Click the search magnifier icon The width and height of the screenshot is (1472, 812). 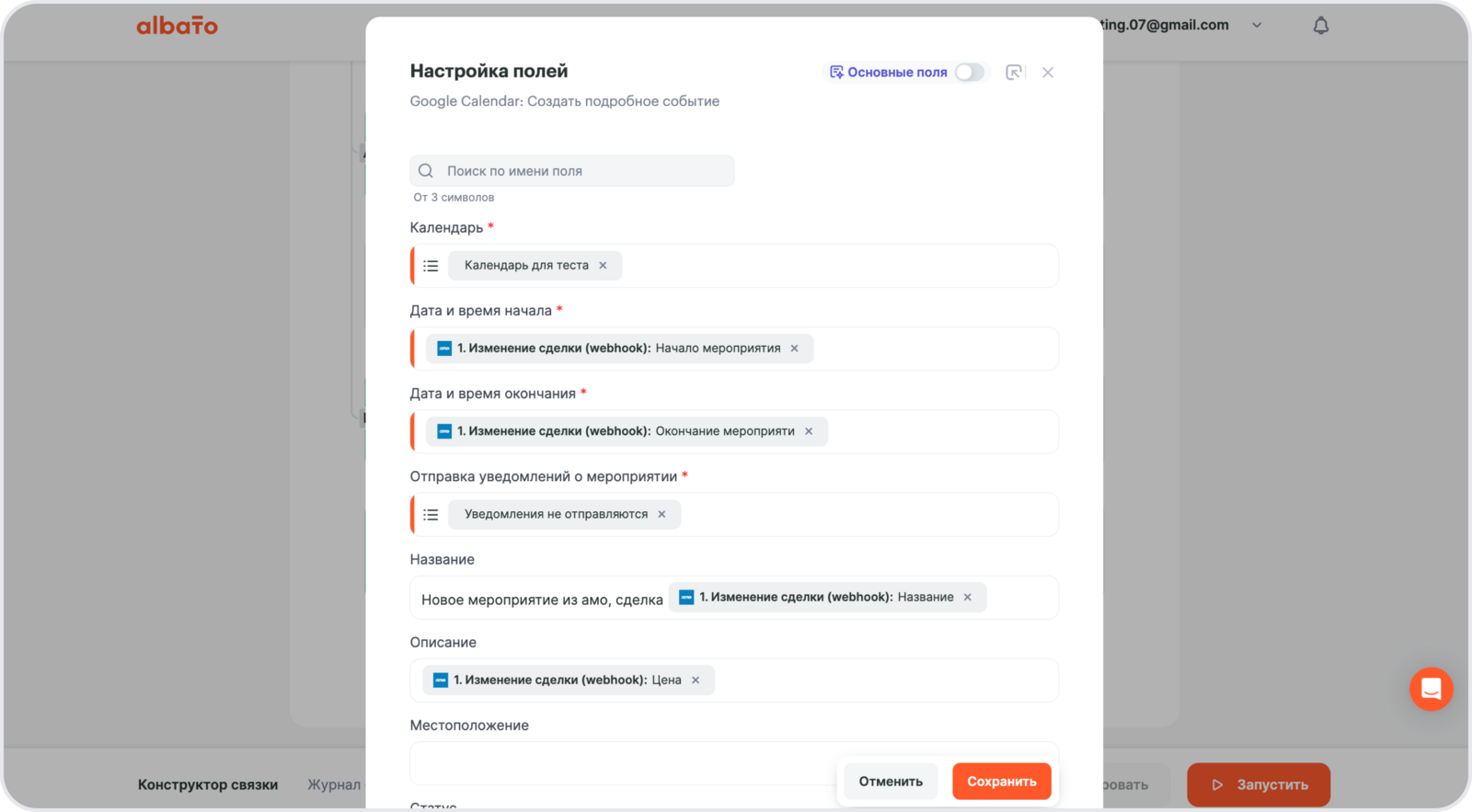[x=426, y=171]
